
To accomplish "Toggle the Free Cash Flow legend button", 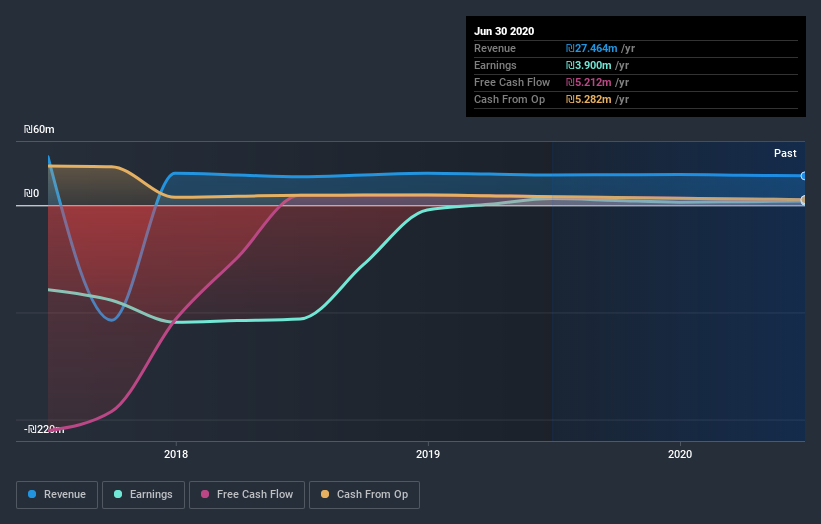I will pyautogui.click(x=247, y=495).
